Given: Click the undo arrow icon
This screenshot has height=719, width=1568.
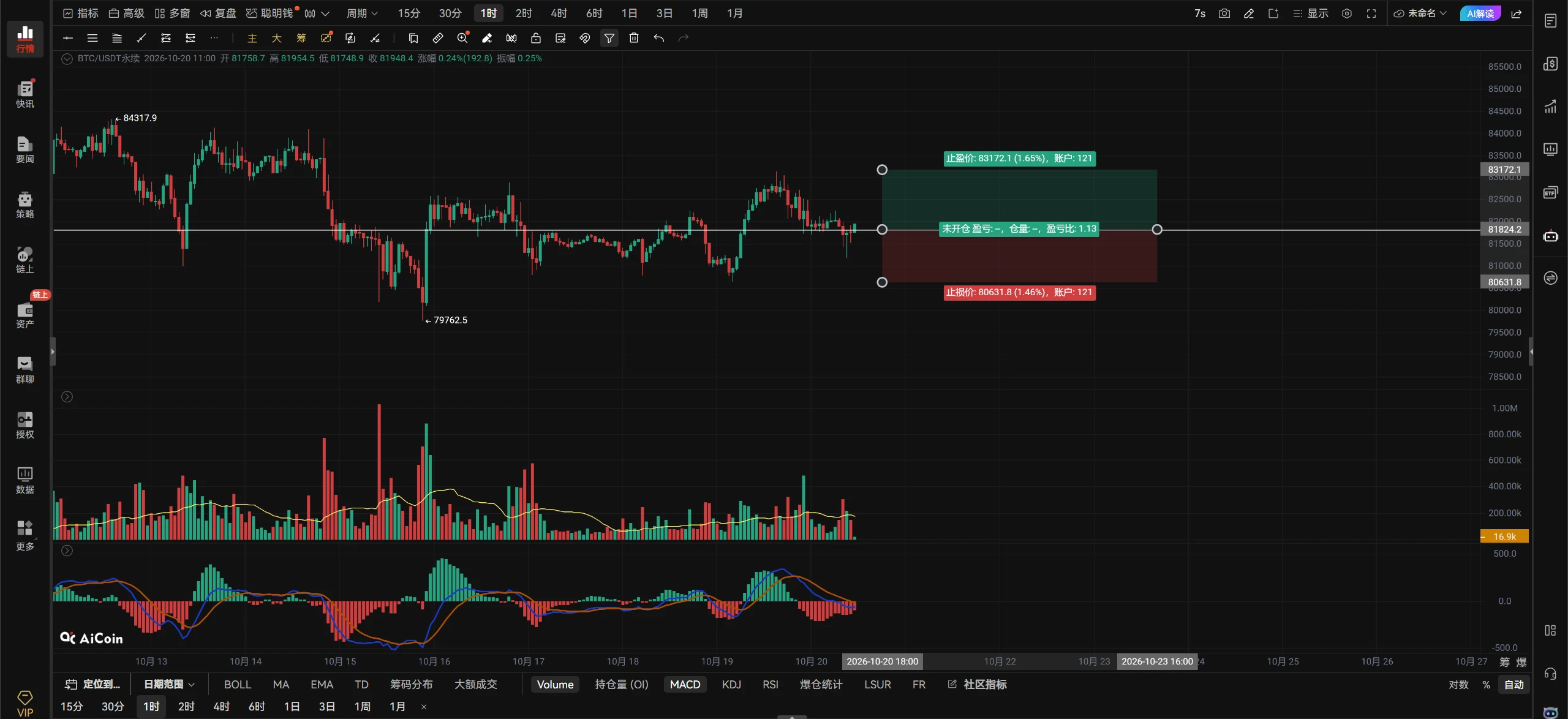Looking at the screenshot, I should click(x=658, y=38).
